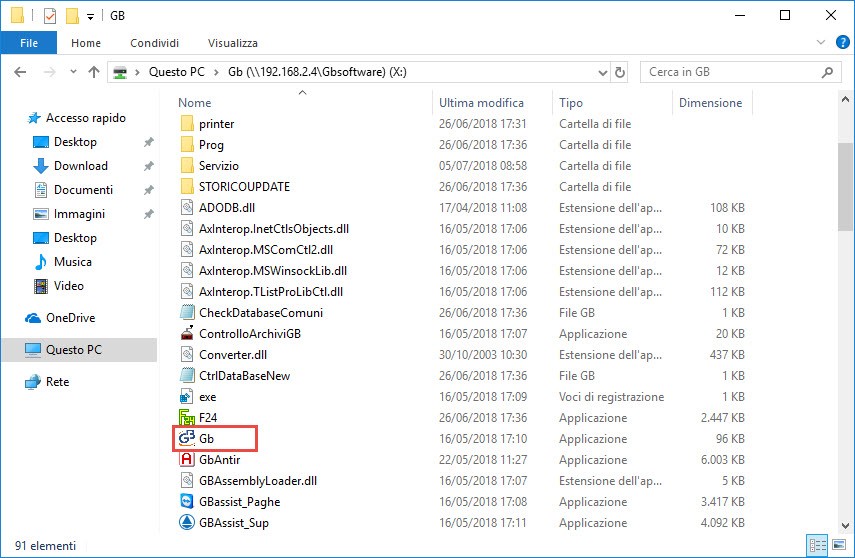The width and height of the screenshot is (855, 558).
Task: Switch to details view layout icon
Action: pyautogui.click(x=817, y=545)
